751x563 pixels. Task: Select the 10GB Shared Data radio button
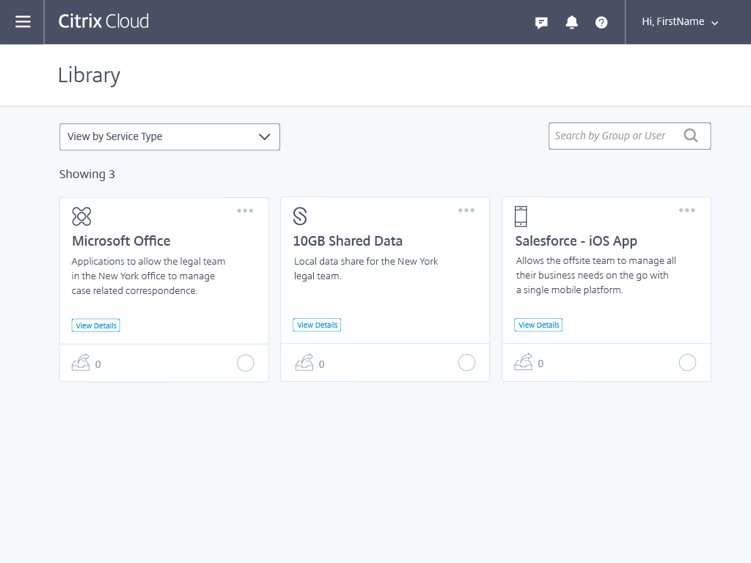pyautogui.click(x=466, y=363)
